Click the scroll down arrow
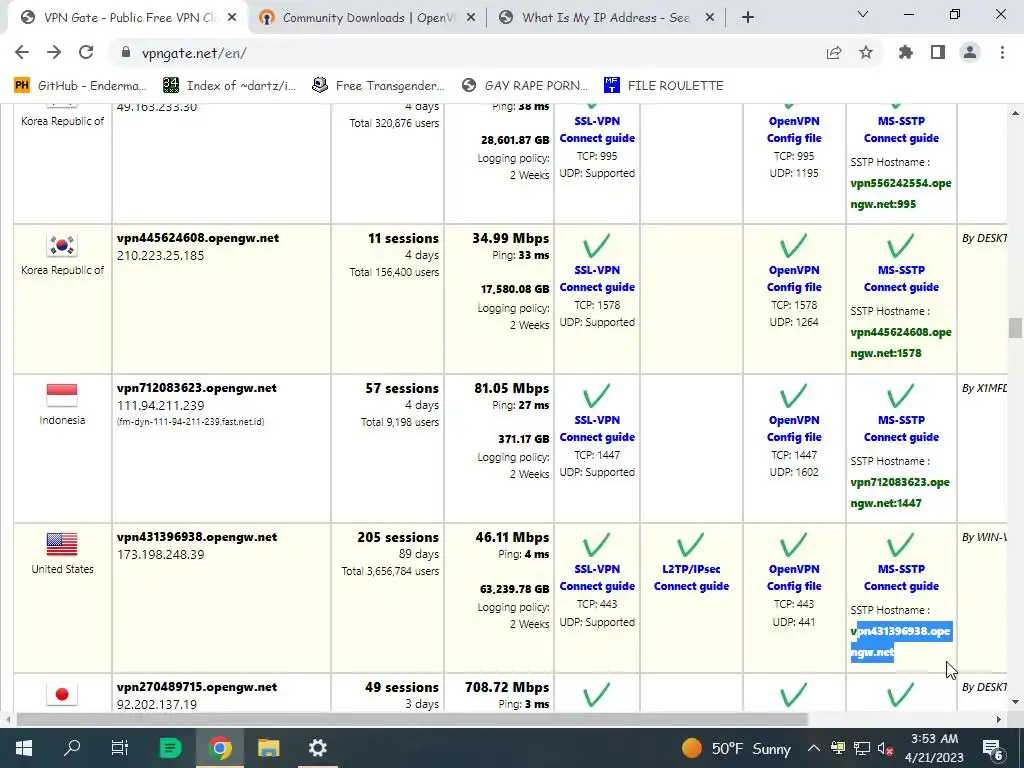 click(1015, 702)
